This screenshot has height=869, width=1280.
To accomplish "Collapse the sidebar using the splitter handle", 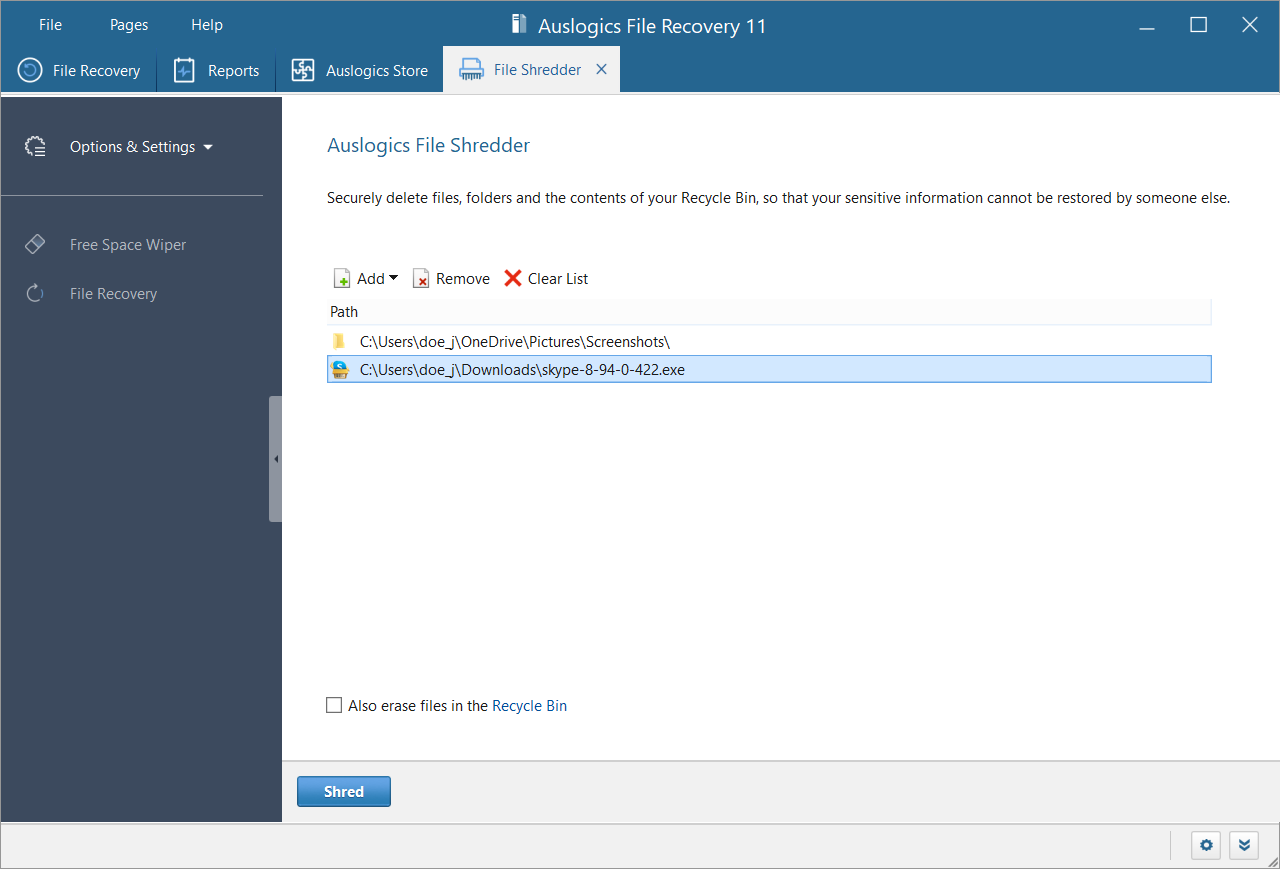I will (x=275, y=459).
